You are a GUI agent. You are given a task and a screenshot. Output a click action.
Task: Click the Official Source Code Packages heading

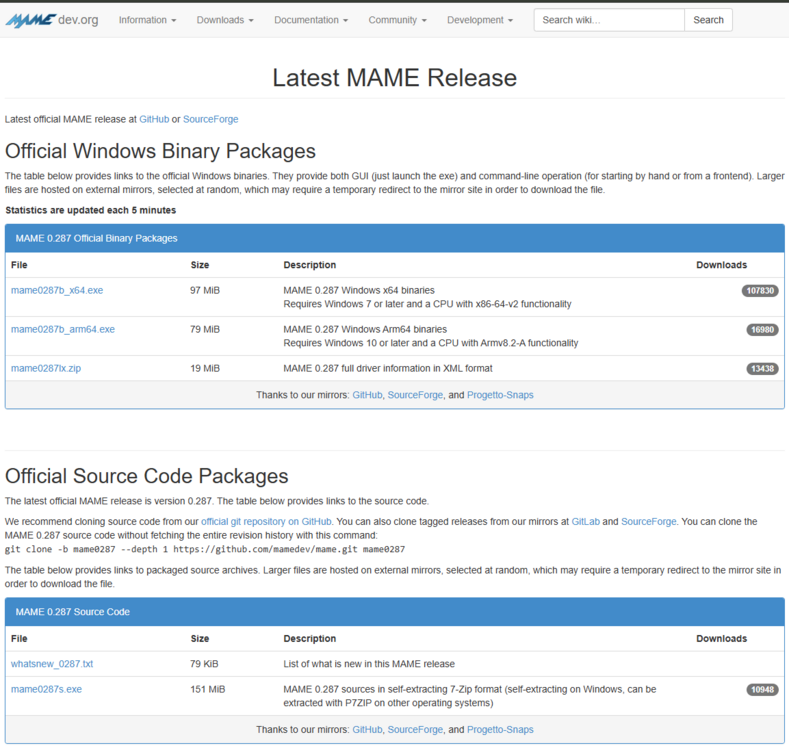[x=146, y=476]
